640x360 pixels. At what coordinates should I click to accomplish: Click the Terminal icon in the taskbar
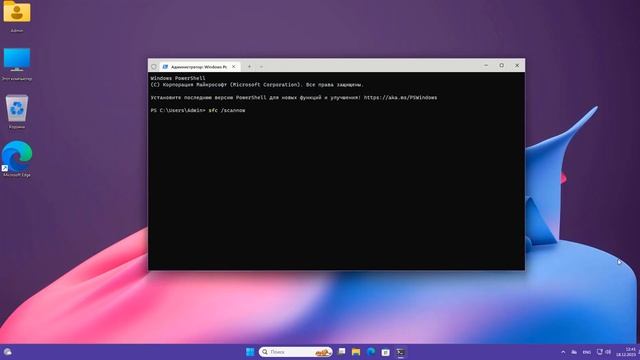(x=400, y=352)
